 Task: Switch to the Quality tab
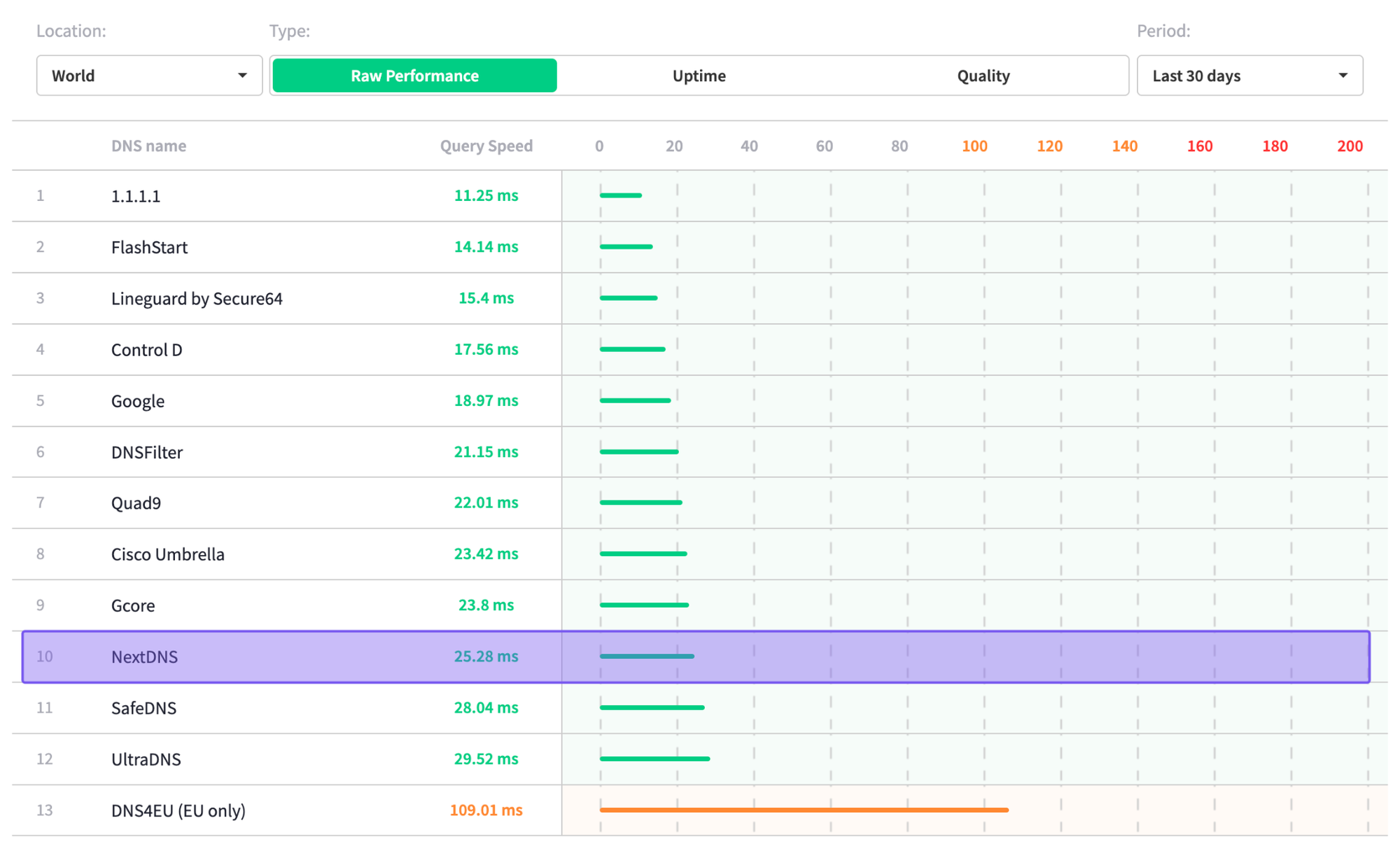(x=983, y=76)
